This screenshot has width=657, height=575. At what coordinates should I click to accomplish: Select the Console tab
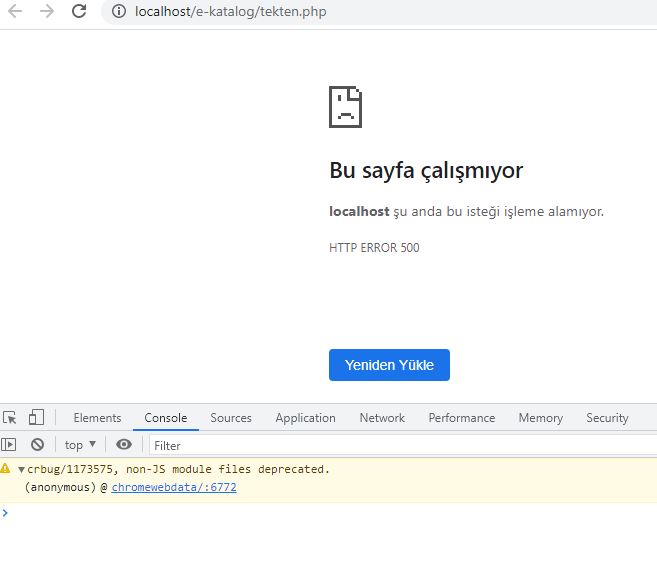166,418
